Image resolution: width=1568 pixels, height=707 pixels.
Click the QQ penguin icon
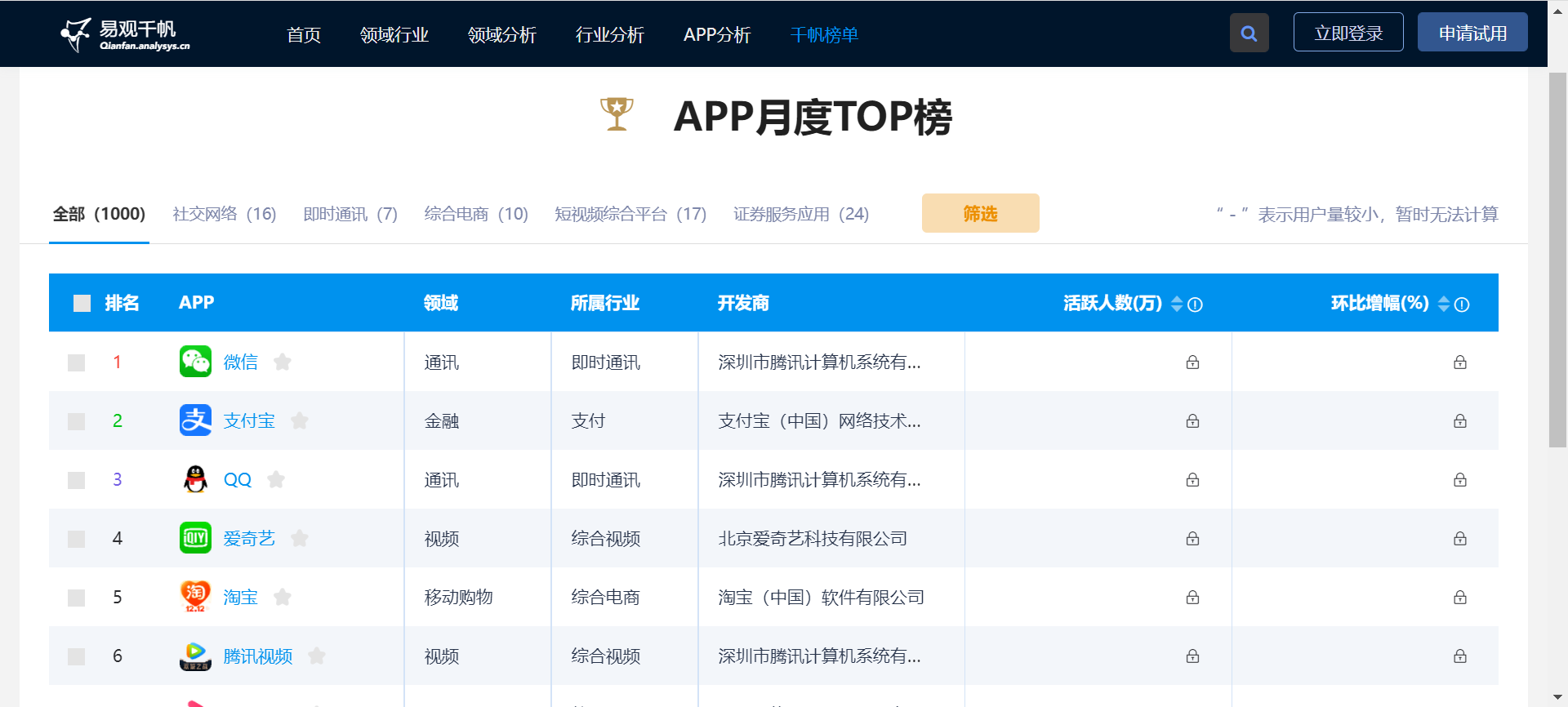click(x=195, y=479)
